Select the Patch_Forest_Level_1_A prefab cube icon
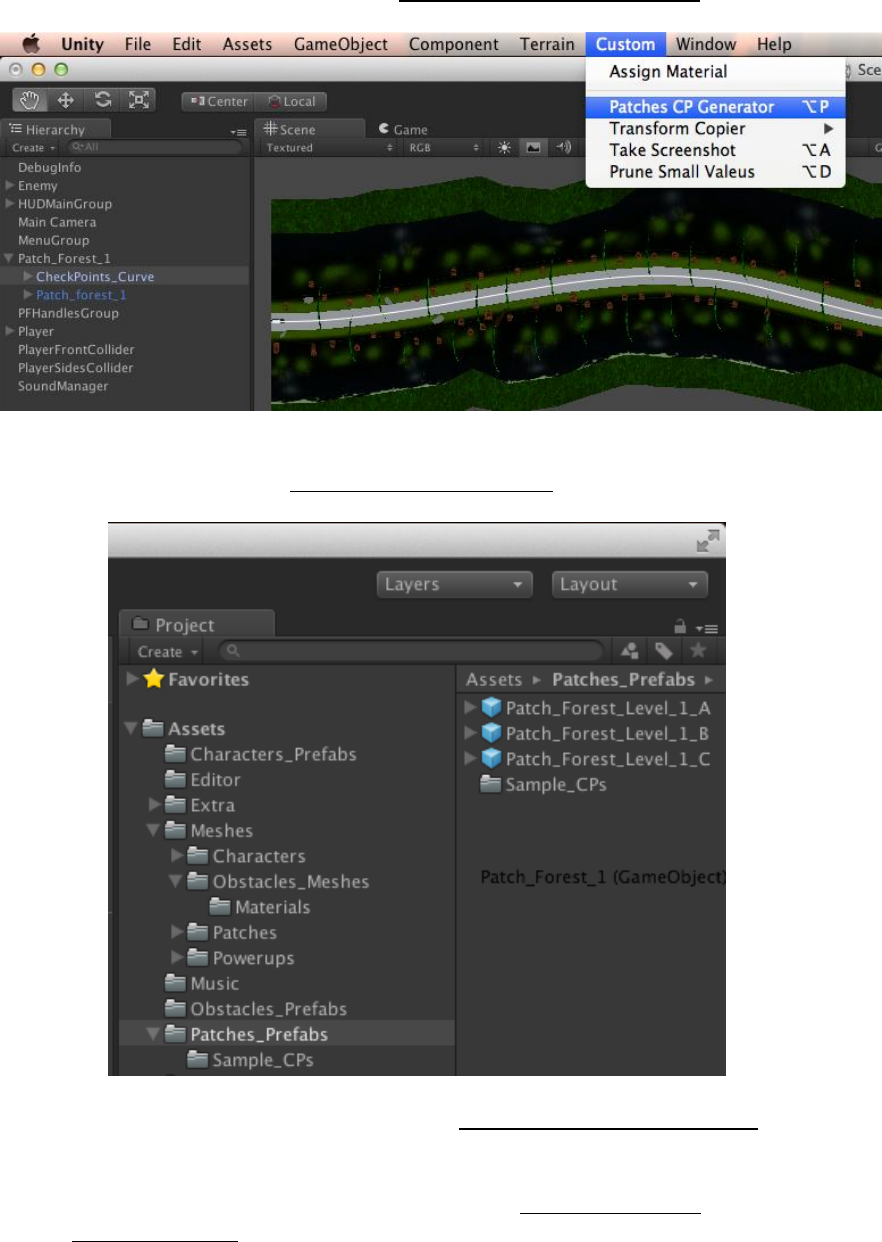The width and height of the screenshot is (882, 1242). point(491,708)
